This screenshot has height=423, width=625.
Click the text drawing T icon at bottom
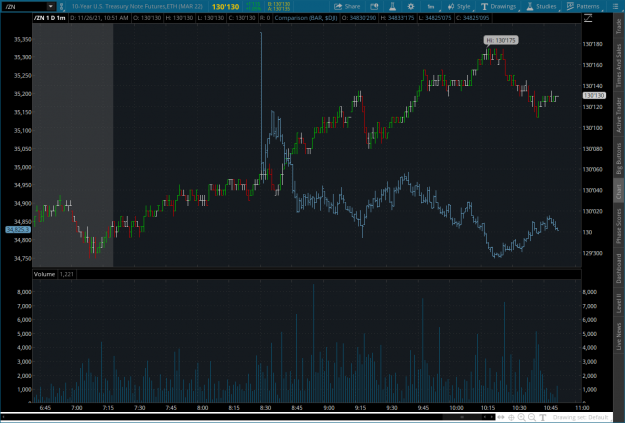[x=542, y=417]
